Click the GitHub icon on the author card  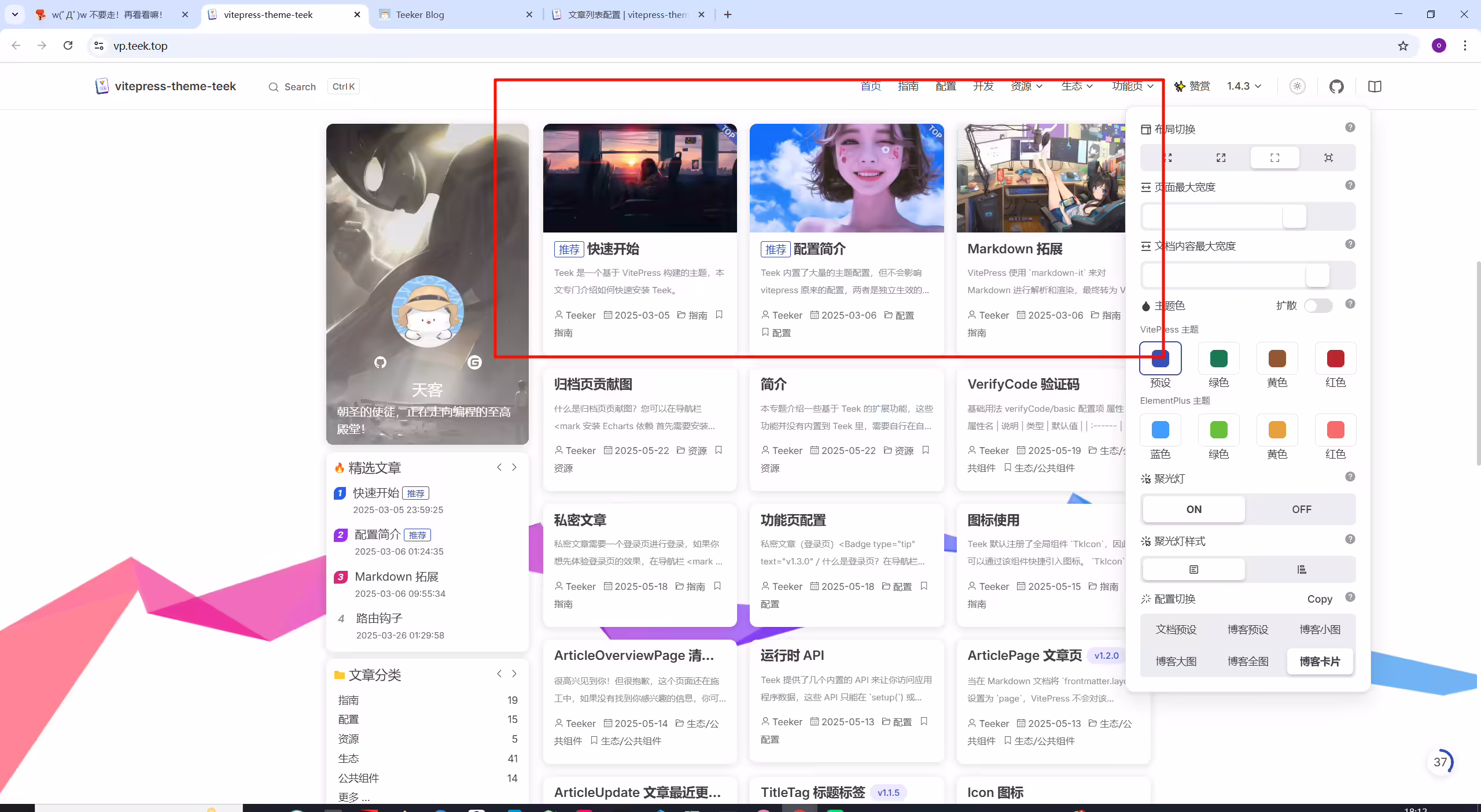(380, 363)
